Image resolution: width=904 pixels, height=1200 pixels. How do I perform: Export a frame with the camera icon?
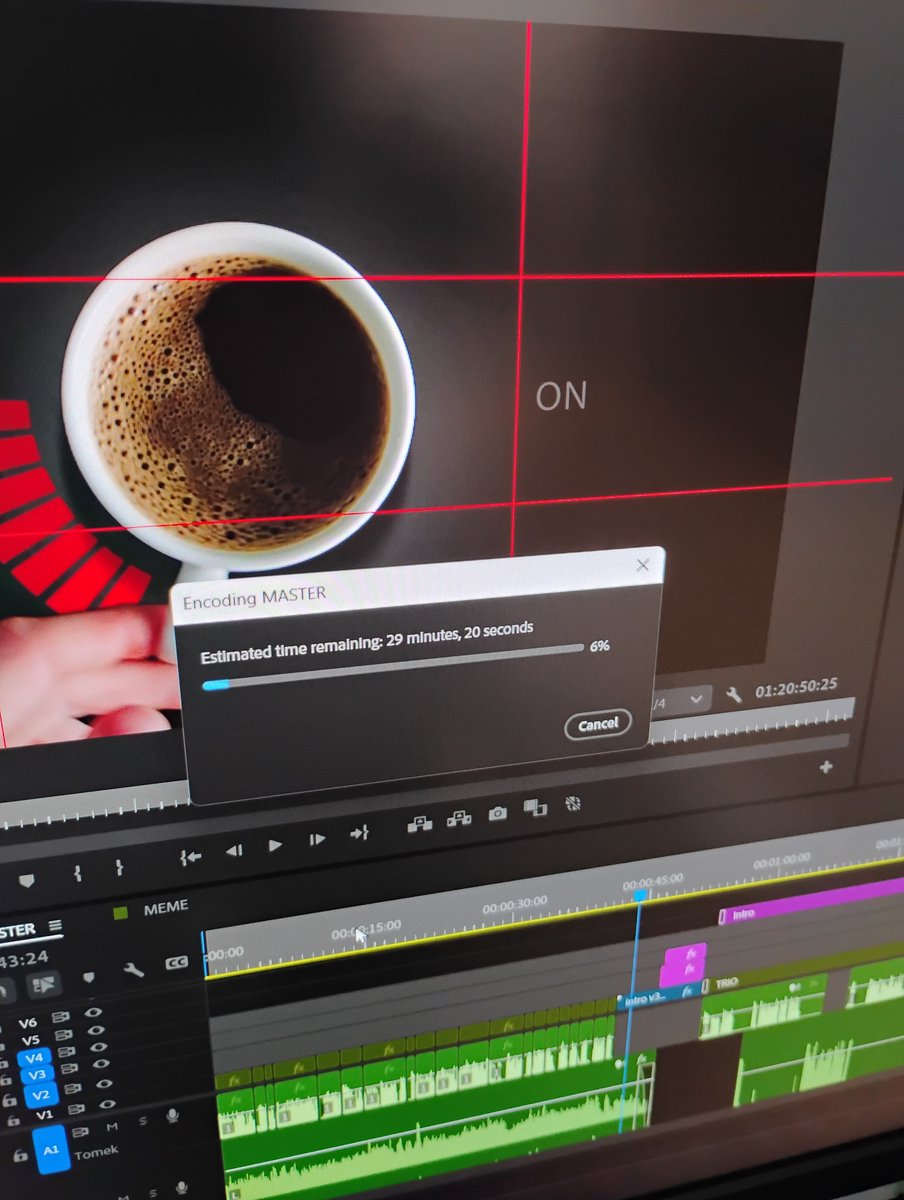point(497,813)
